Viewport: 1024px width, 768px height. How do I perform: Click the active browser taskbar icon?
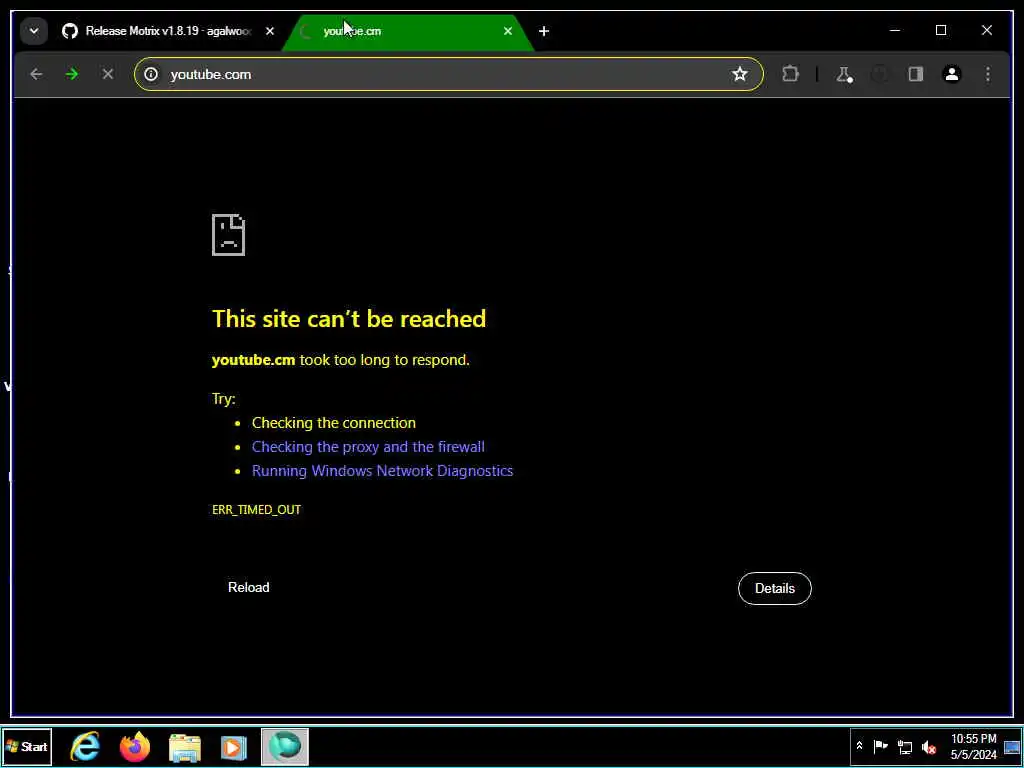[285, 746]
